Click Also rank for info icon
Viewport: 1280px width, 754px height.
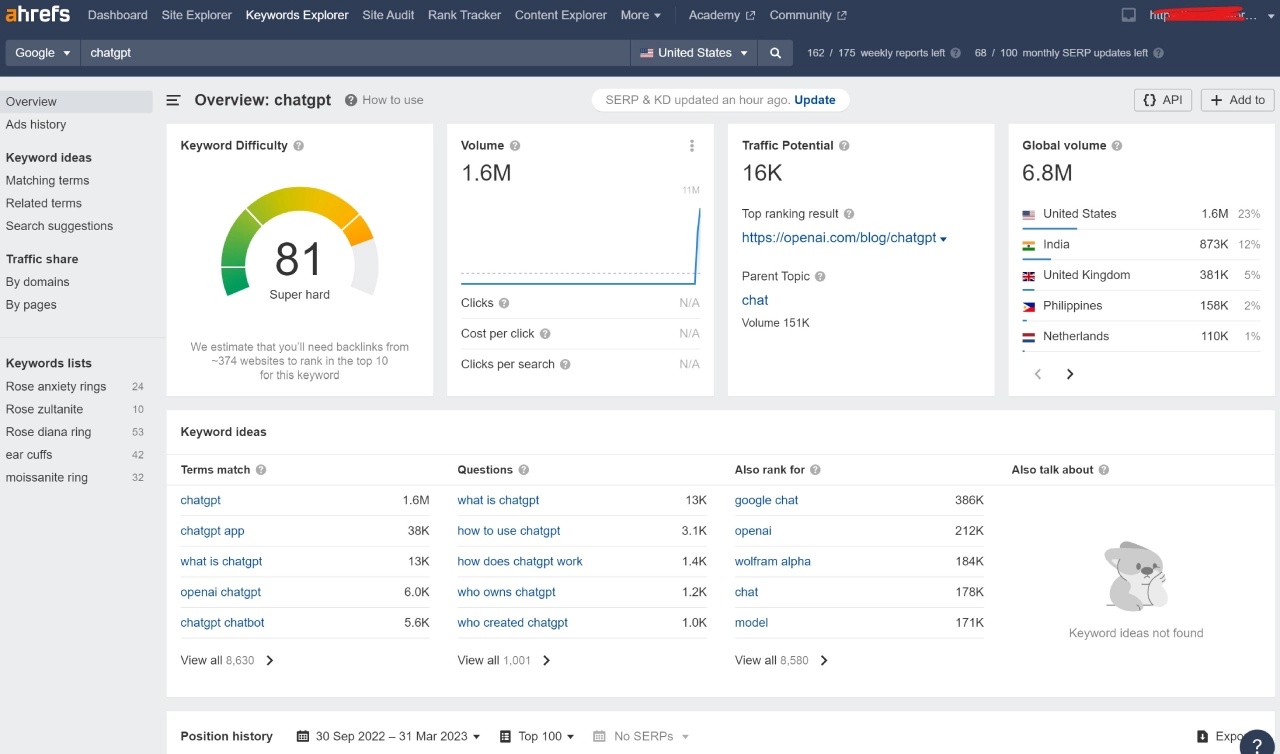(815, 470)
